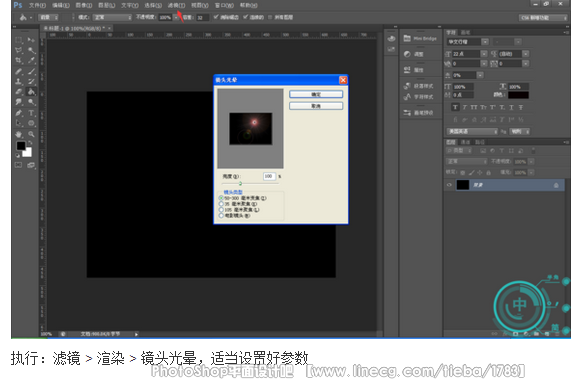Click 确定 OK in Lens Flare dialog
Image resolution: width=575 pixels, height=388 pixels.
pos(316,94)
